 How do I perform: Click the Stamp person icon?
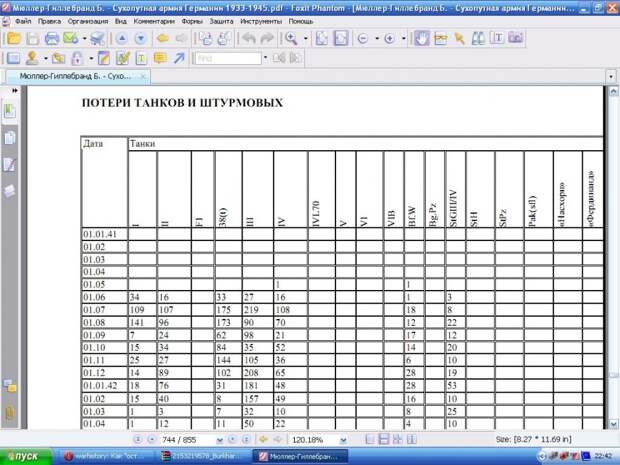click(32, 59)
